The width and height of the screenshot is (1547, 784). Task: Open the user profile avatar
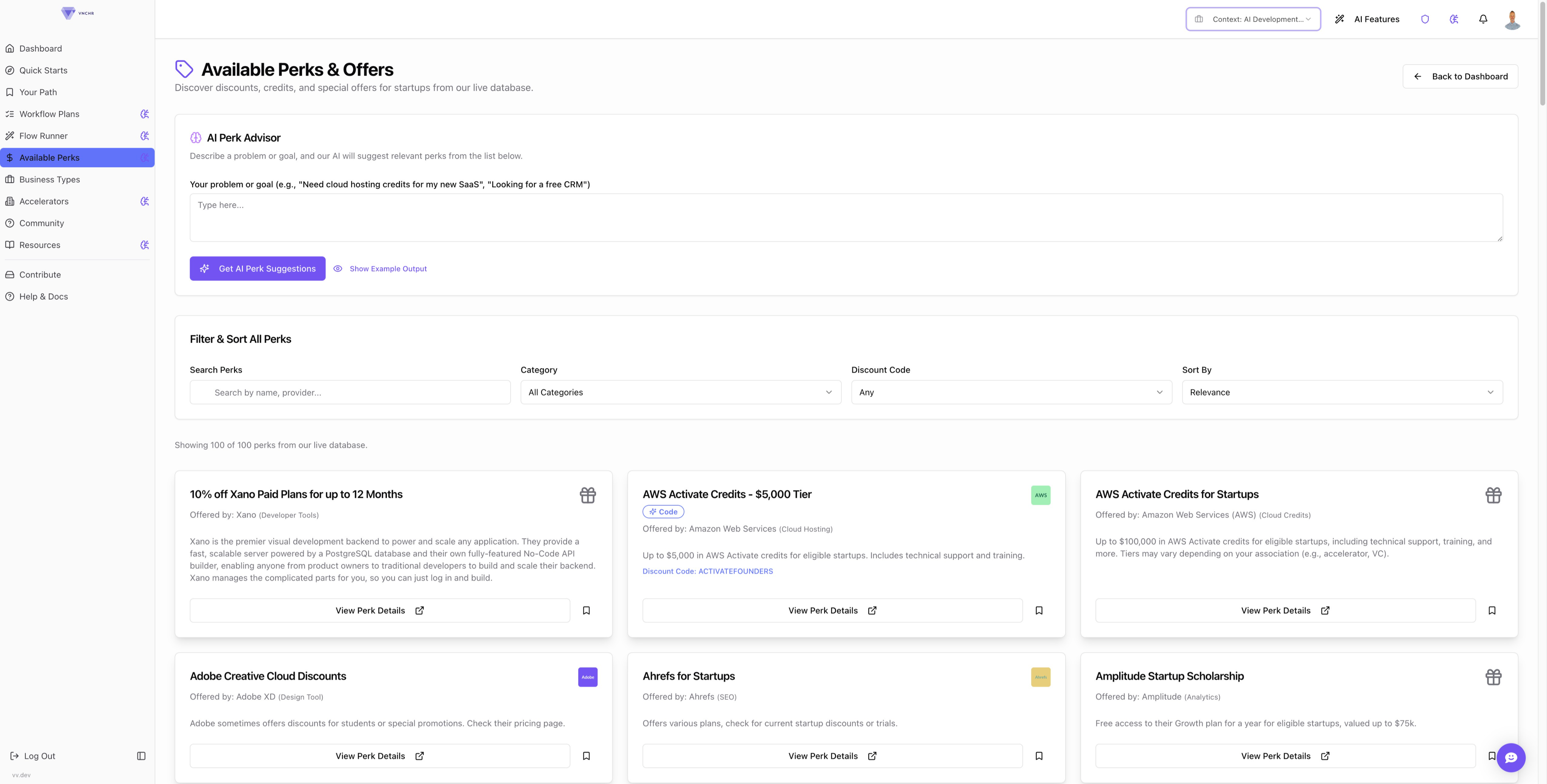tap(1512, 19)
